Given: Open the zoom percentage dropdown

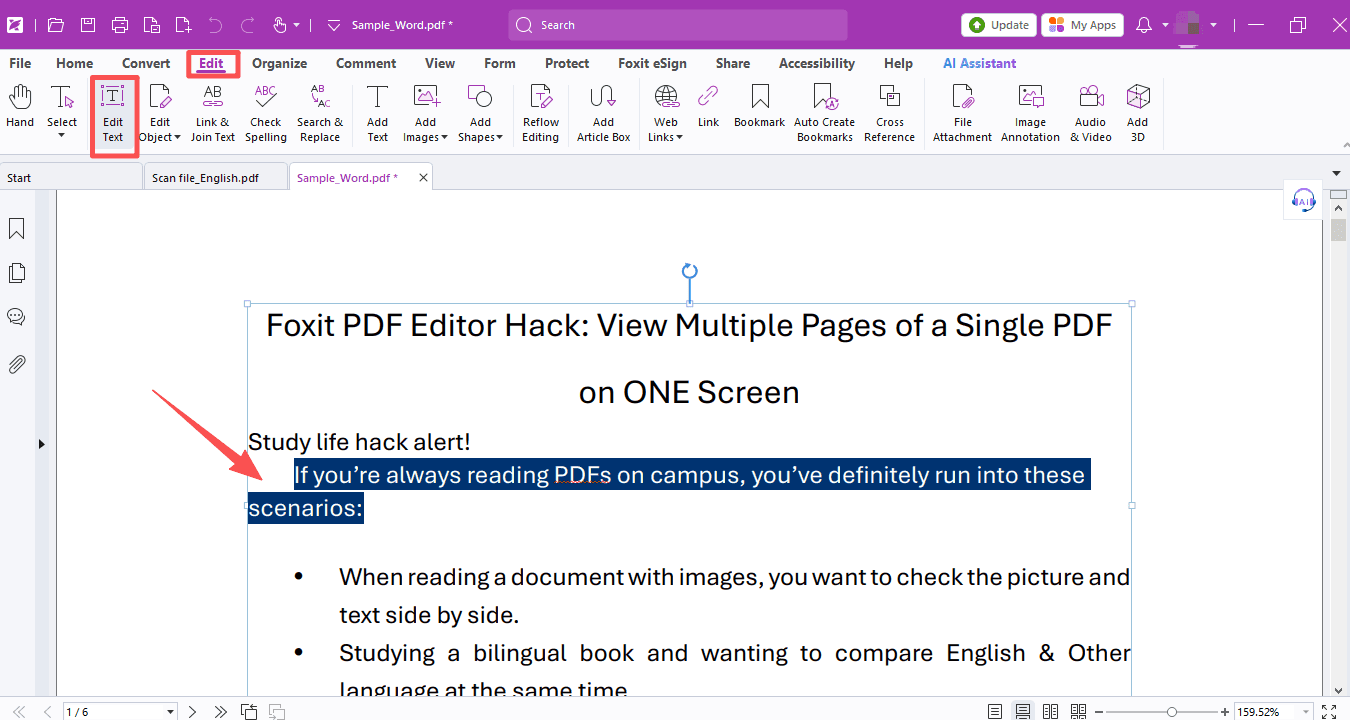Looking at the screenshot, I should 1303,712.
